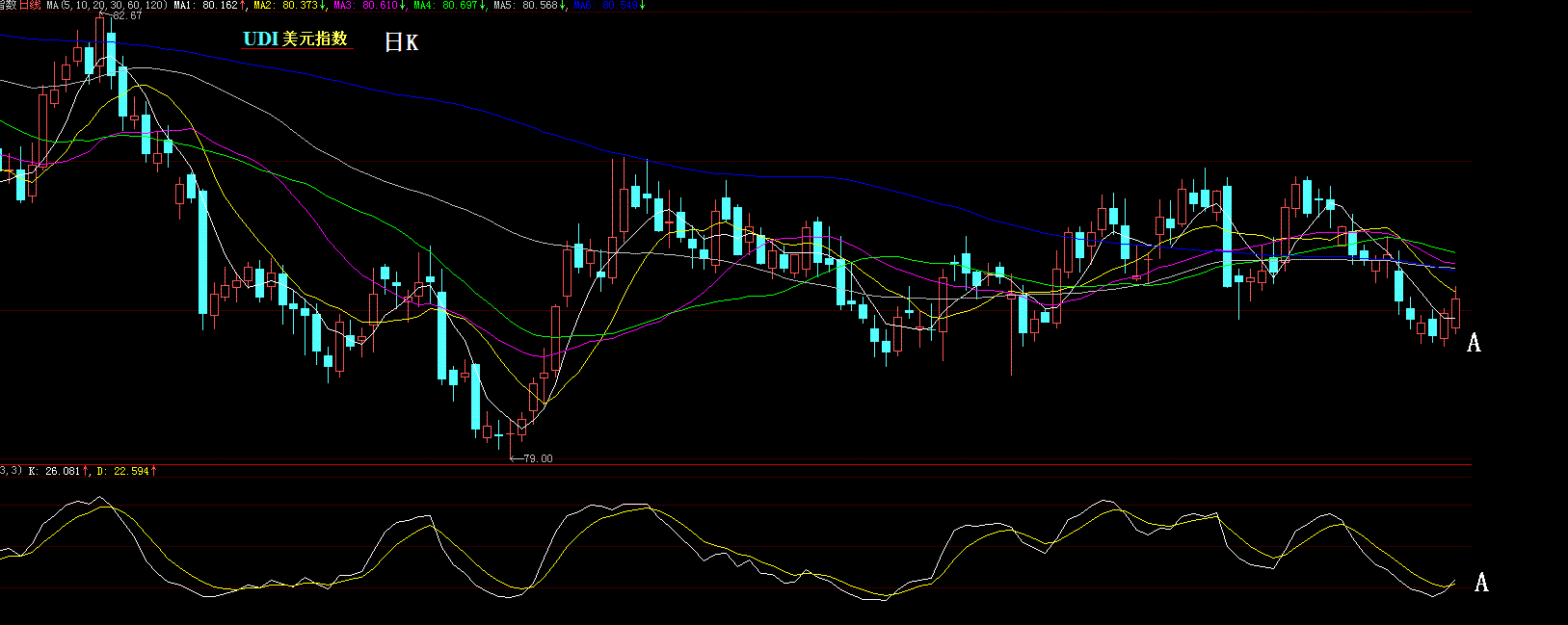Image resolution: width=1568 pixels, height=625 pixels.
Task: Click the 82.67 high price label
Action: (126, 15)
